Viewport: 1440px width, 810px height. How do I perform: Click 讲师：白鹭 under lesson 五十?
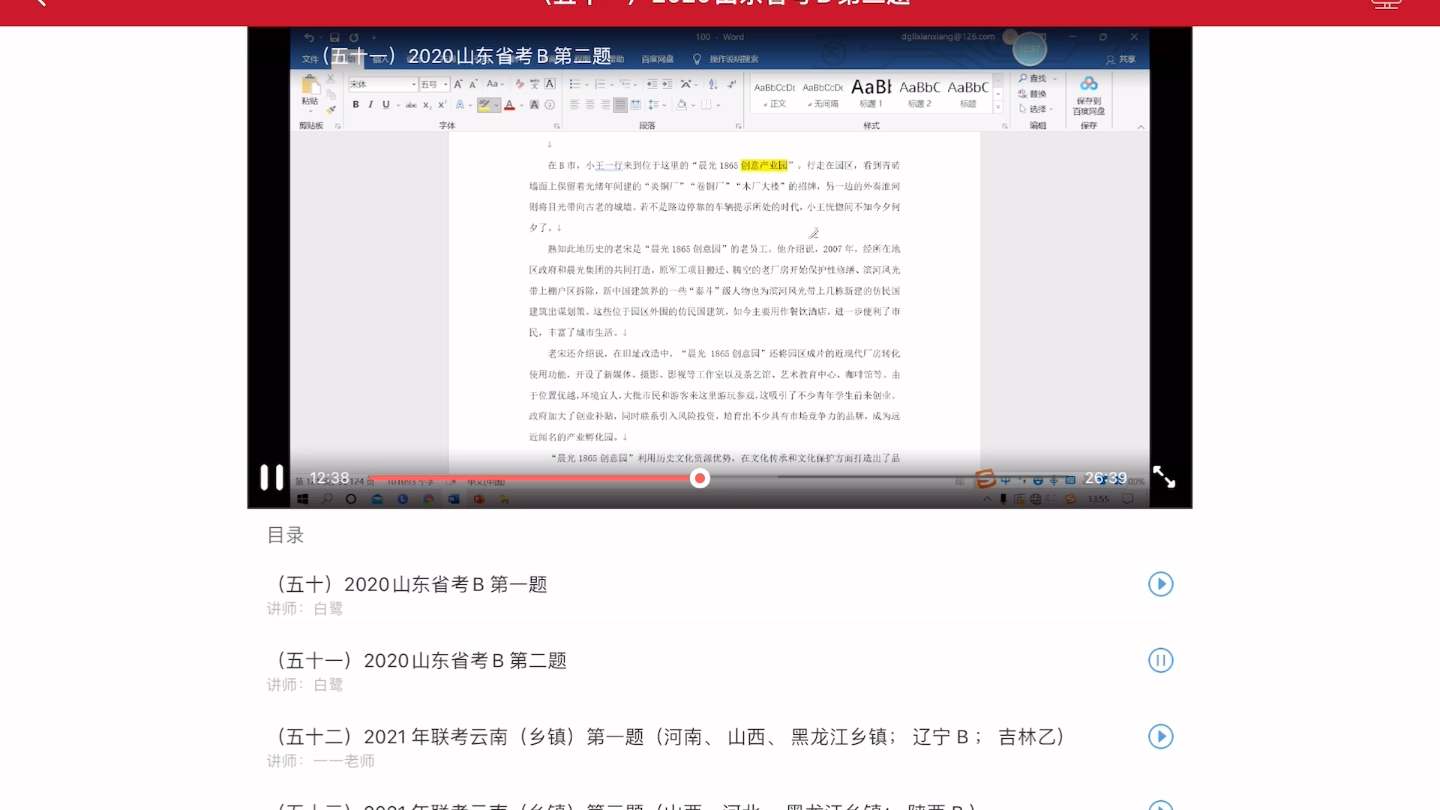[305, 608]
